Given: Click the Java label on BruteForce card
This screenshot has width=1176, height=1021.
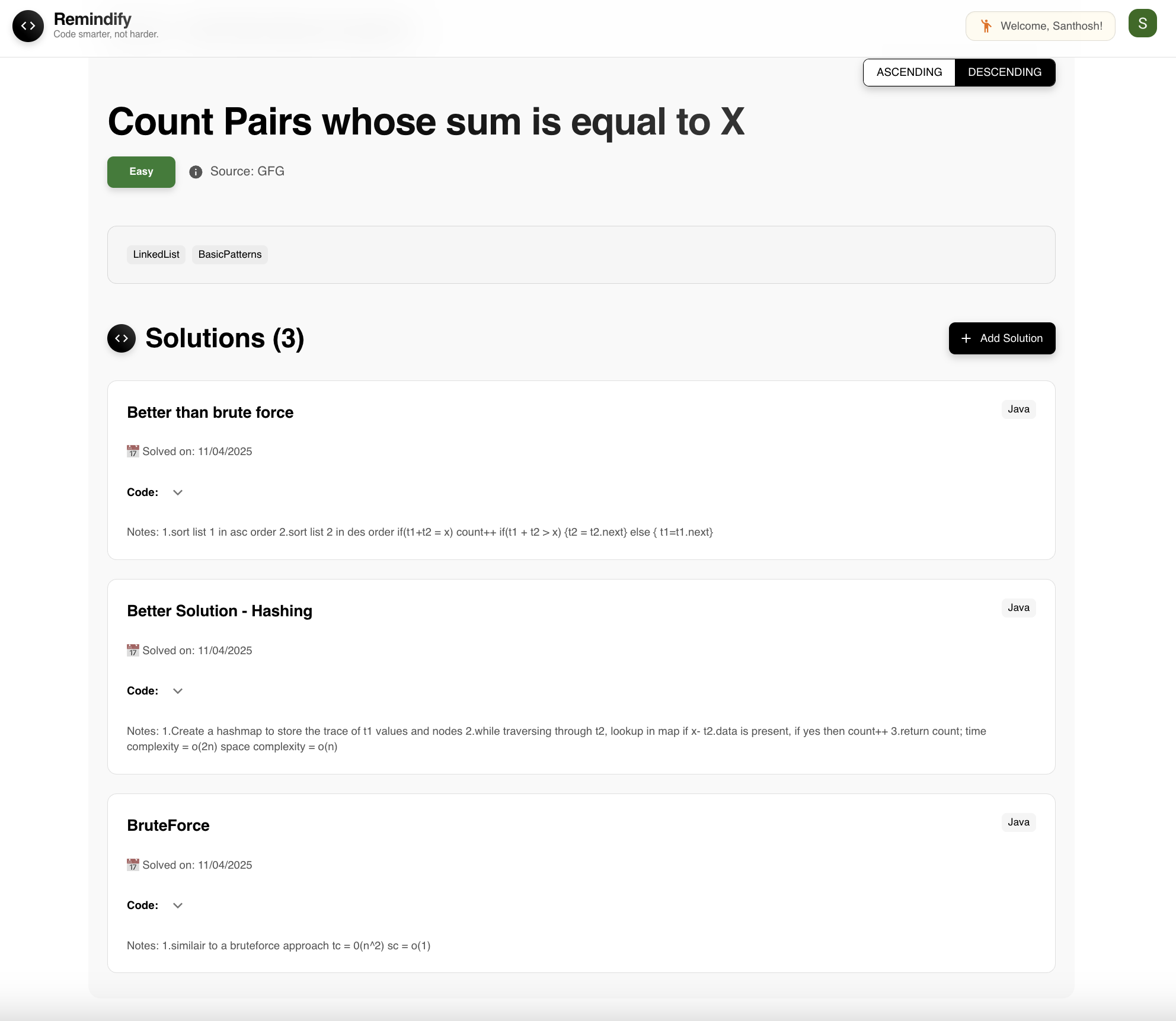Looking at the screenshot, I should (x=1018, y=822).
